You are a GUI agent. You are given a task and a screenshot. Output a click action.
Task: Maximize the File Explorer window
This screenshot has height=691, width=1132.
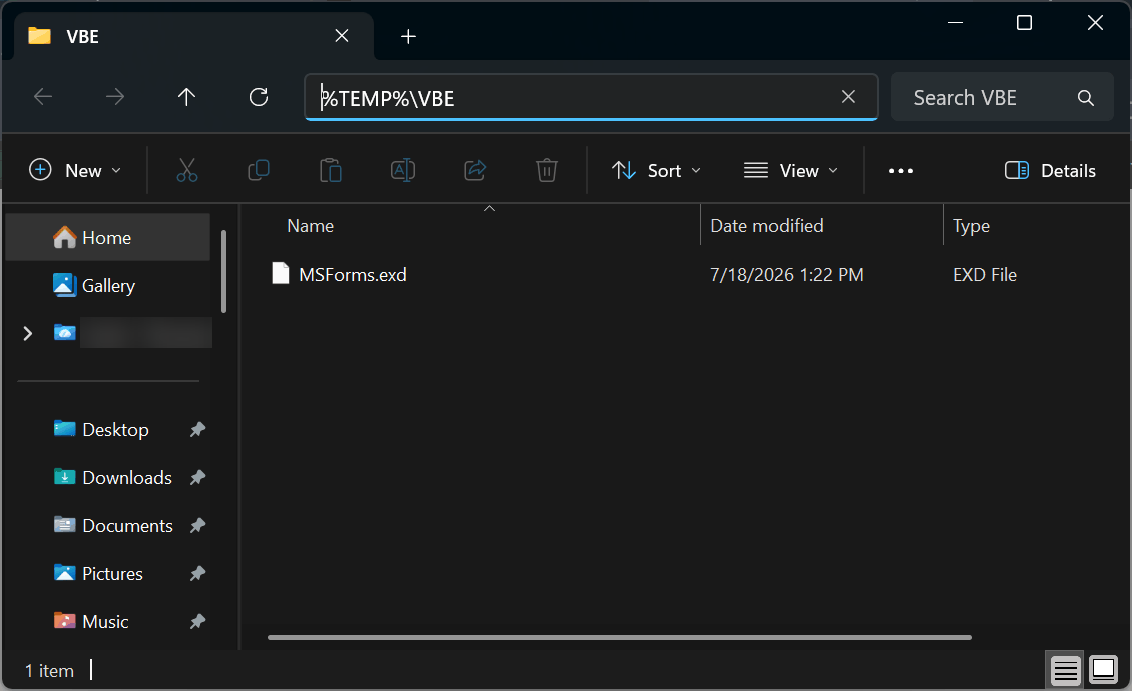[1024, 22]
